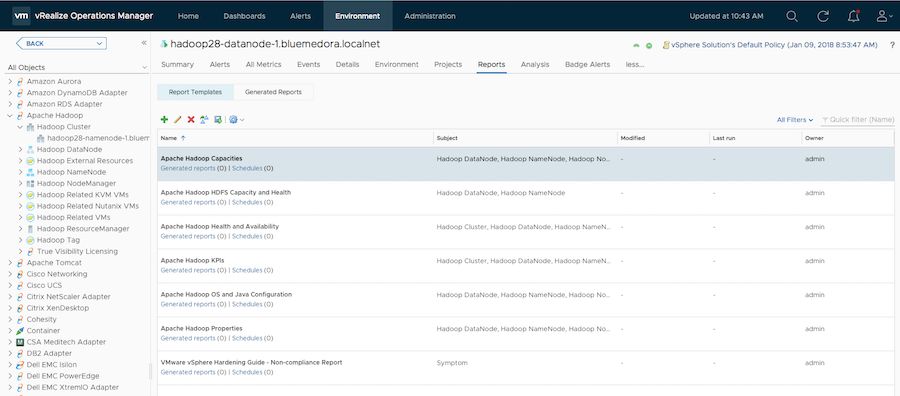900x396 pixels.
Task: Add a new report template
Action: click(164, 119)
